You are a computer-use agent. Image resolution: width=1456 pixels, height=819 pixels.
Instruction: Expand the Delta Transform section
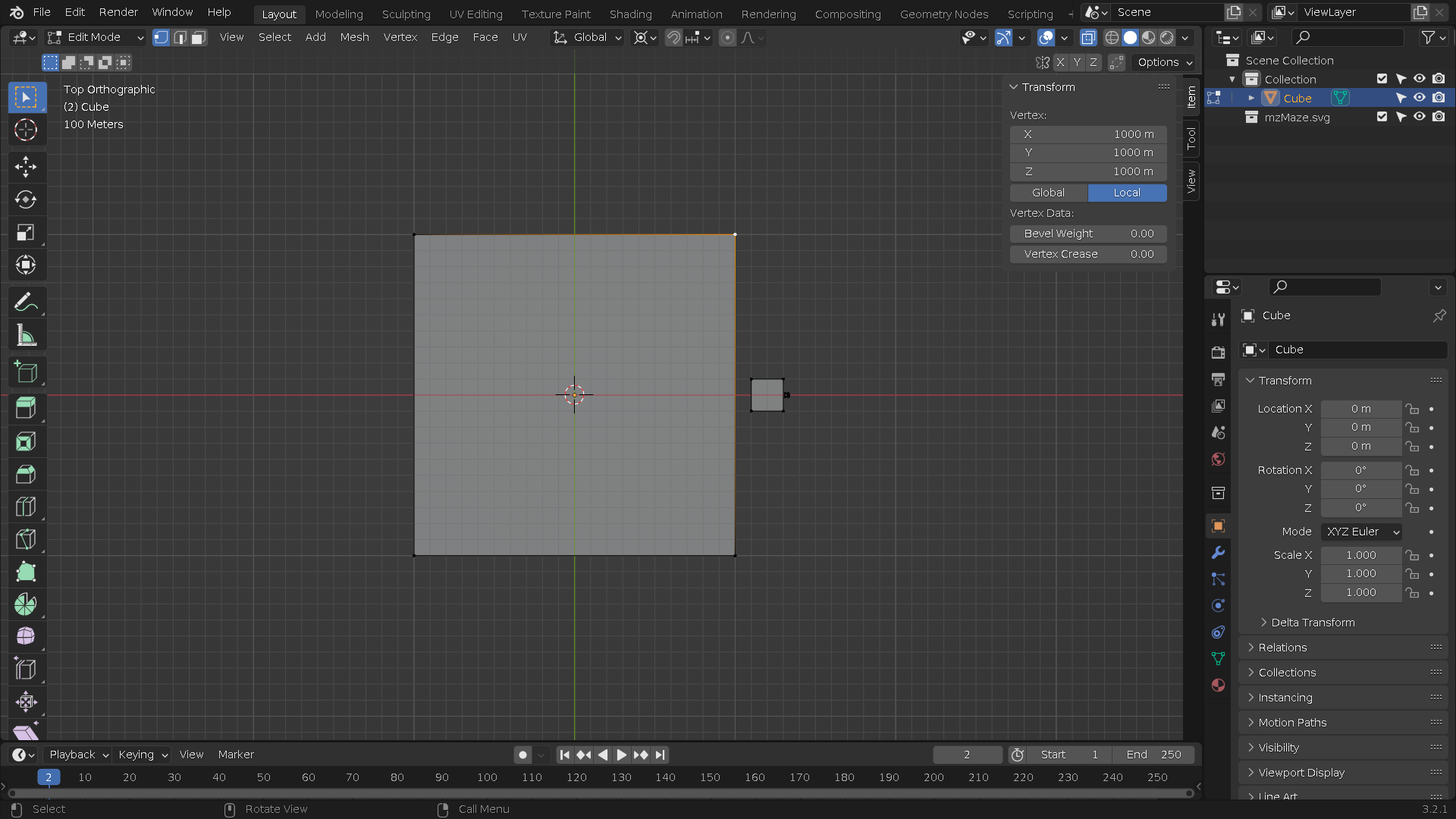(1313, 623)
